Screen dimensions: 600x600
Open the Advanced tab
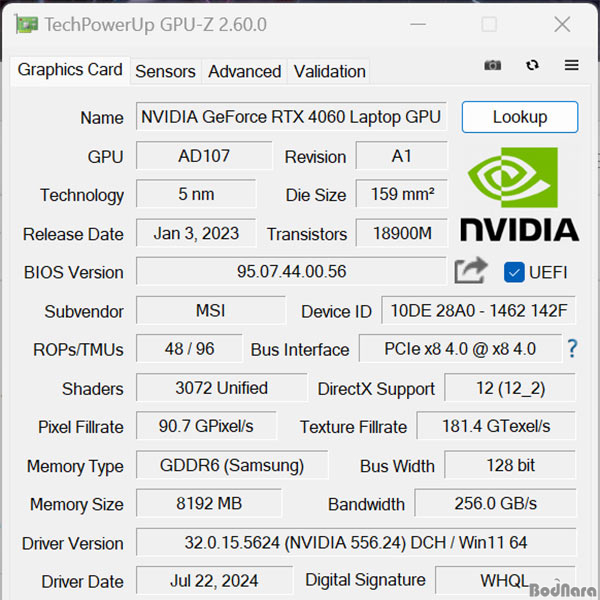(245, 71)
